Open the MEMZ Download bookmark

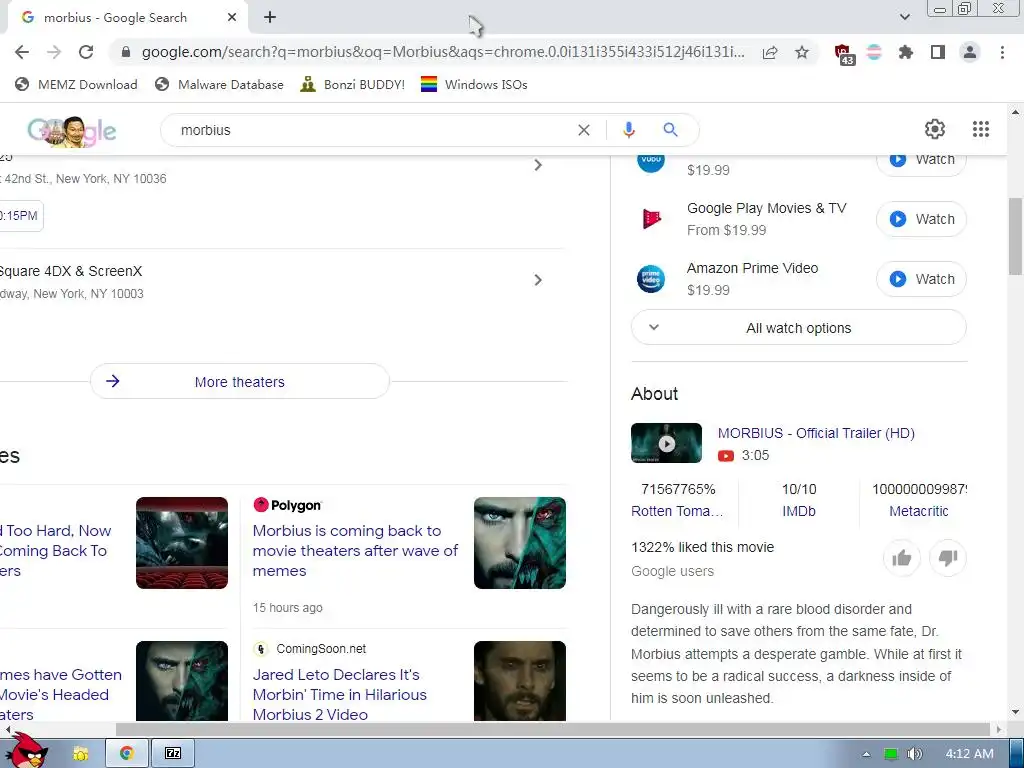coord(76,84)
